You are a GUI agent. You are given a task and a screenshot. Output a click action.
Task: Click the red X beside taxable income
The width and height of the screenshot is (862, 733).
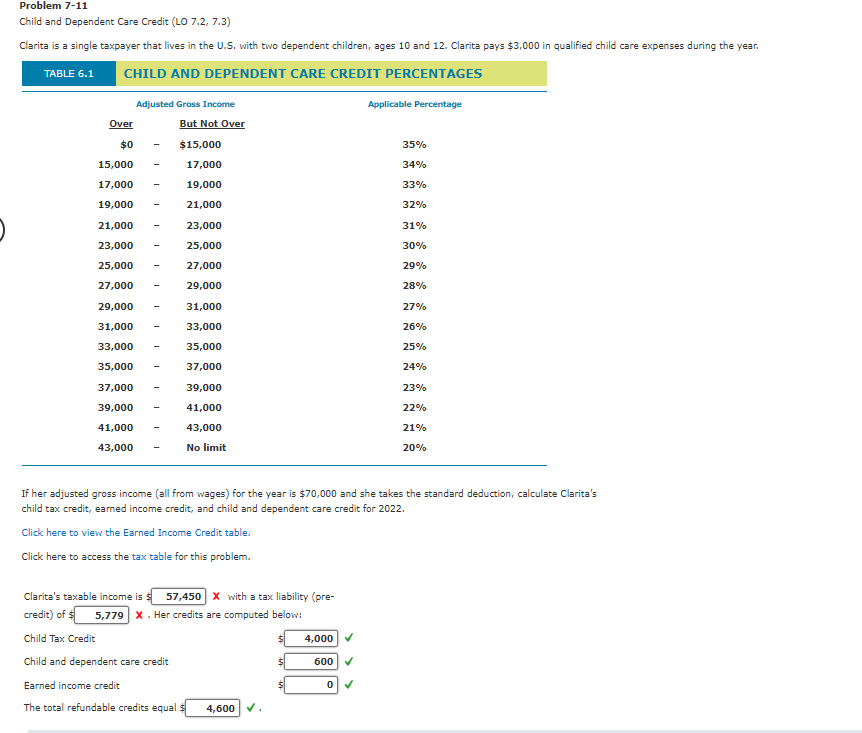point(216,596)
